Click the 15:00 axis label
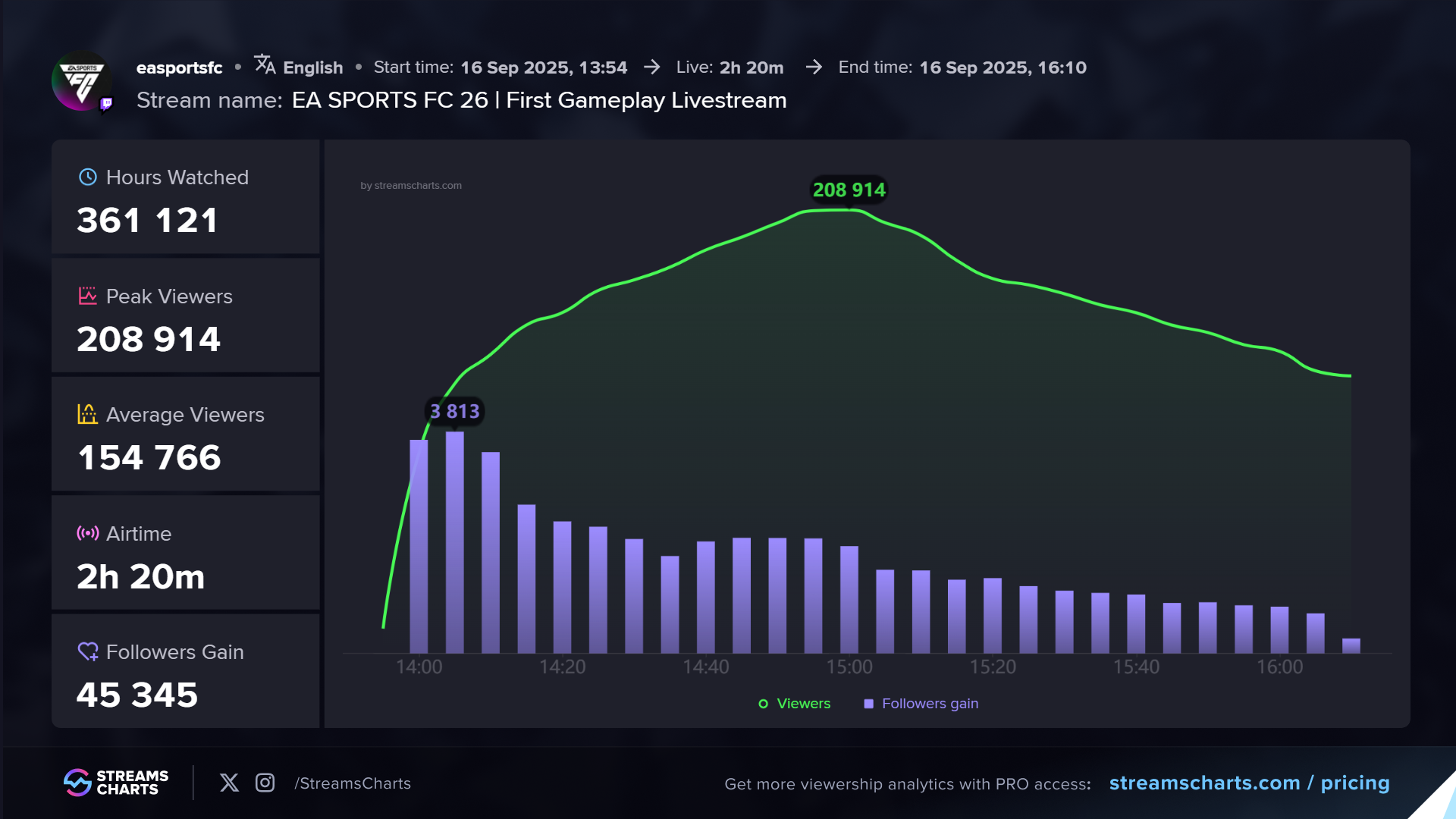The height and width of the screenshot is (819, 1456). pyautogui.click(x=849, y=667)
